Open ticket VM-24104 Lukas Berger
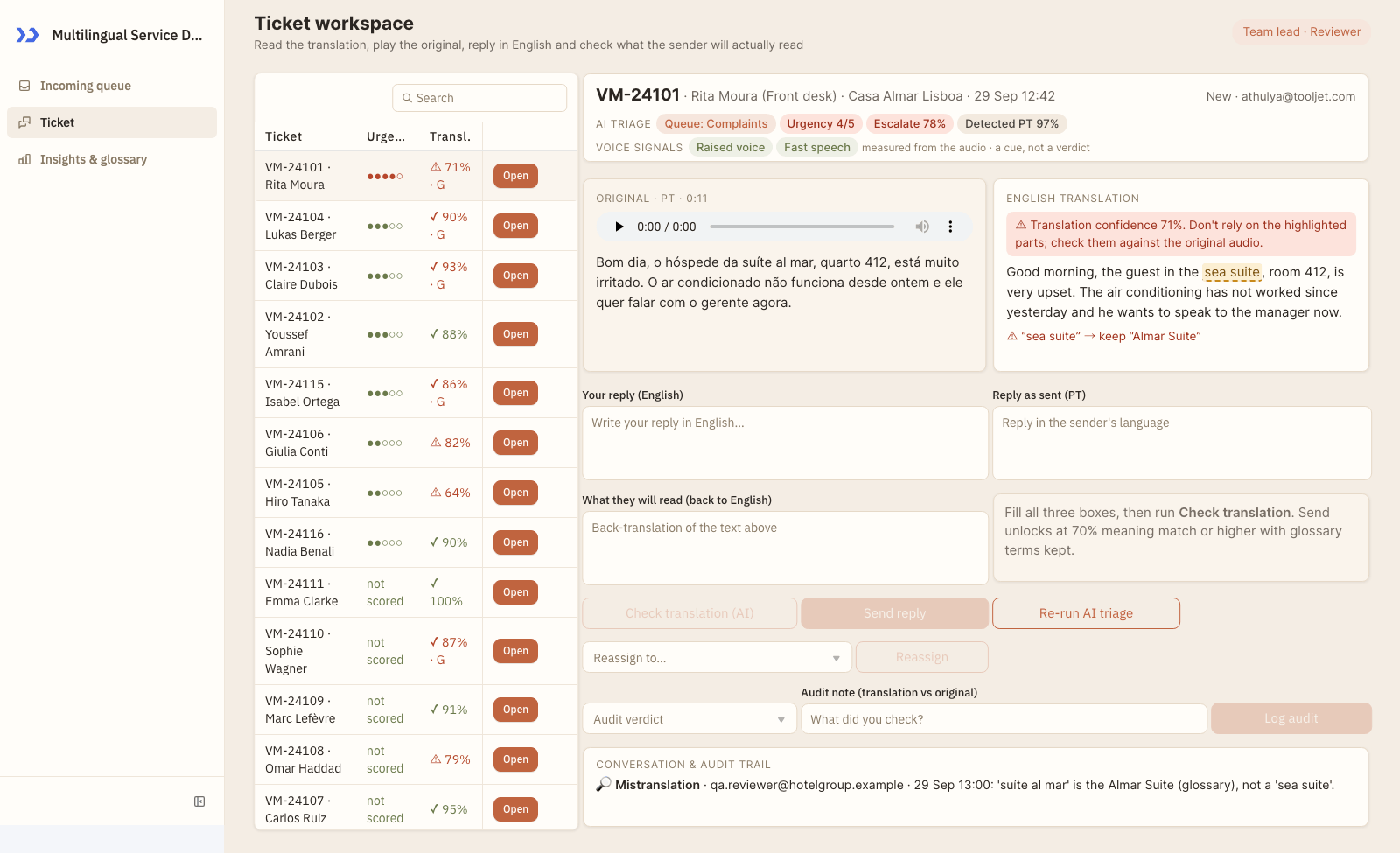 point(515,226)
